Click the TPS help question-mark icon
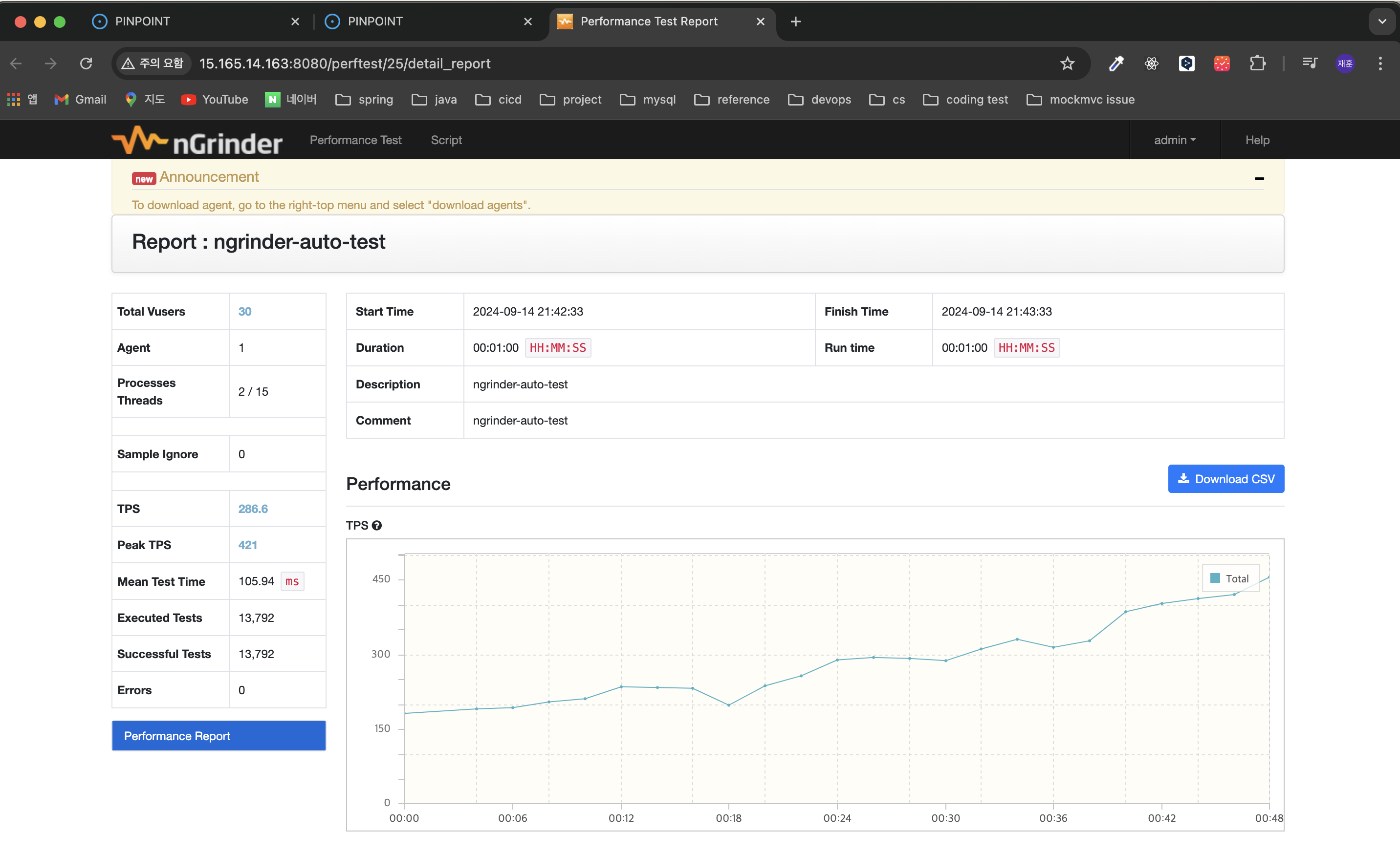 pos(377,525)
